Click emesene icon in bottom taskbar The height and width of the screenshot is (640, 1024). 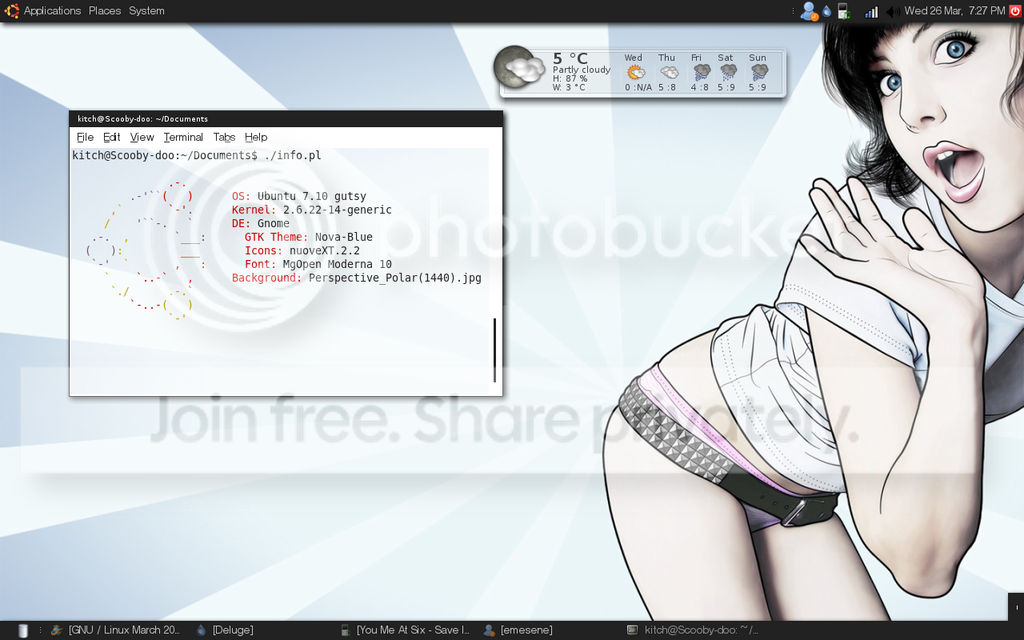coord(489,630)
